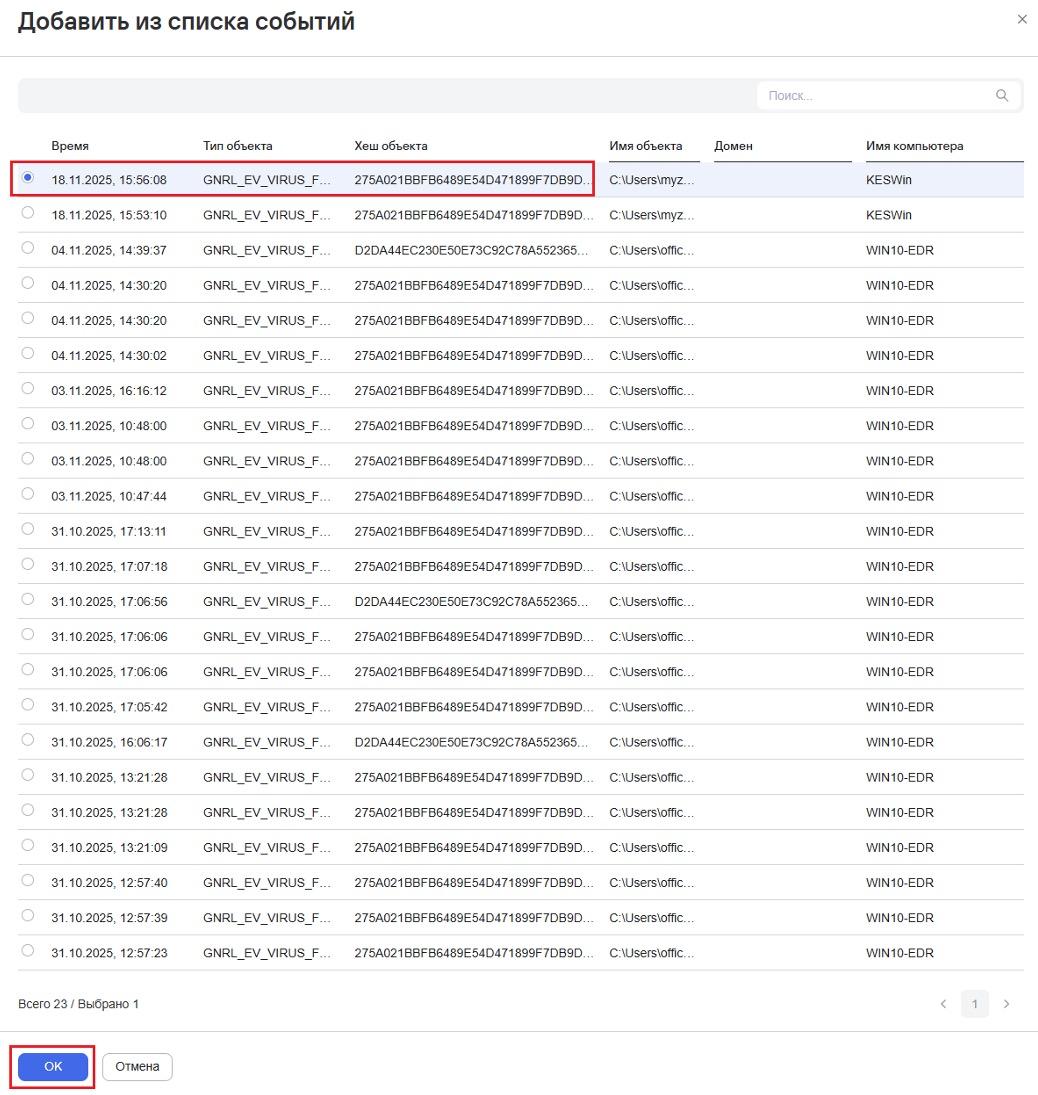Click WIN10-EDR in the 12:57:23 row
Screen dimensions: 1038x1095
point(900,953)
